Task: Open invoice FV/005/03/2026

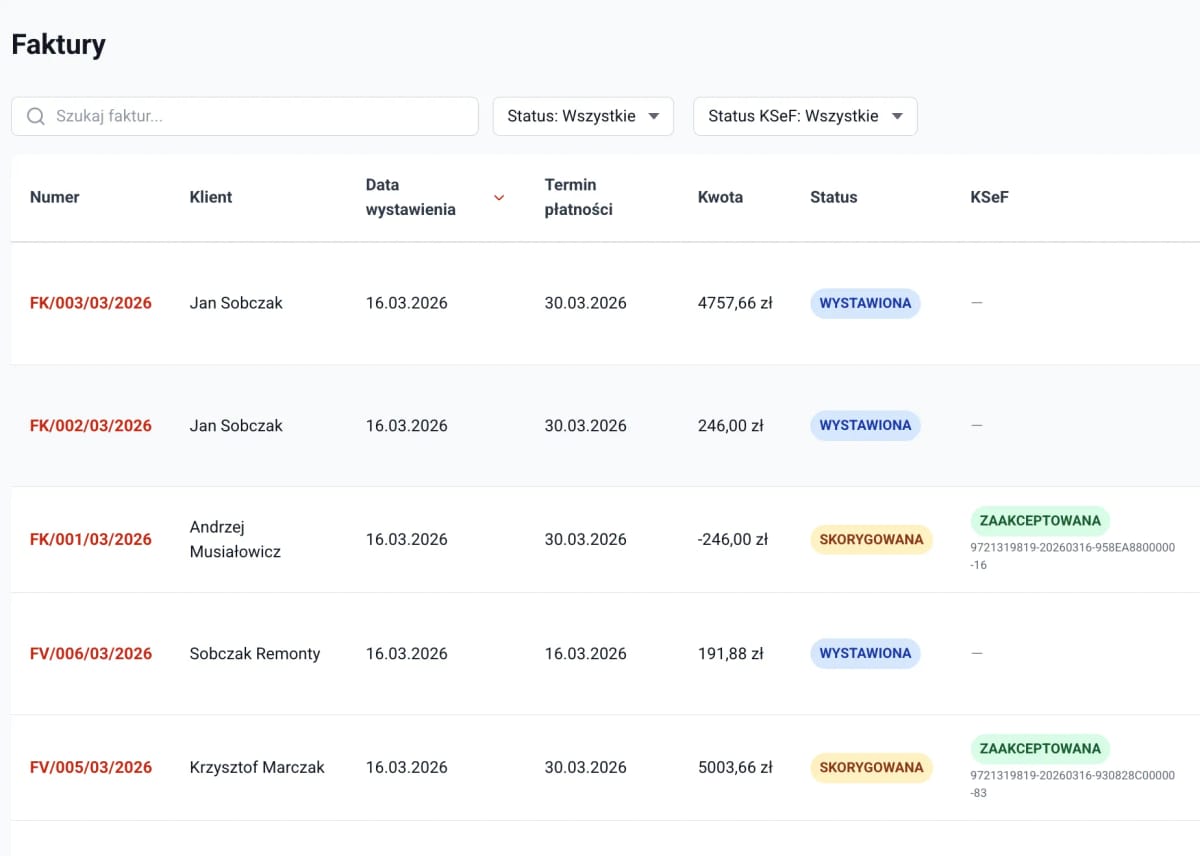Action: click(91, 767)
